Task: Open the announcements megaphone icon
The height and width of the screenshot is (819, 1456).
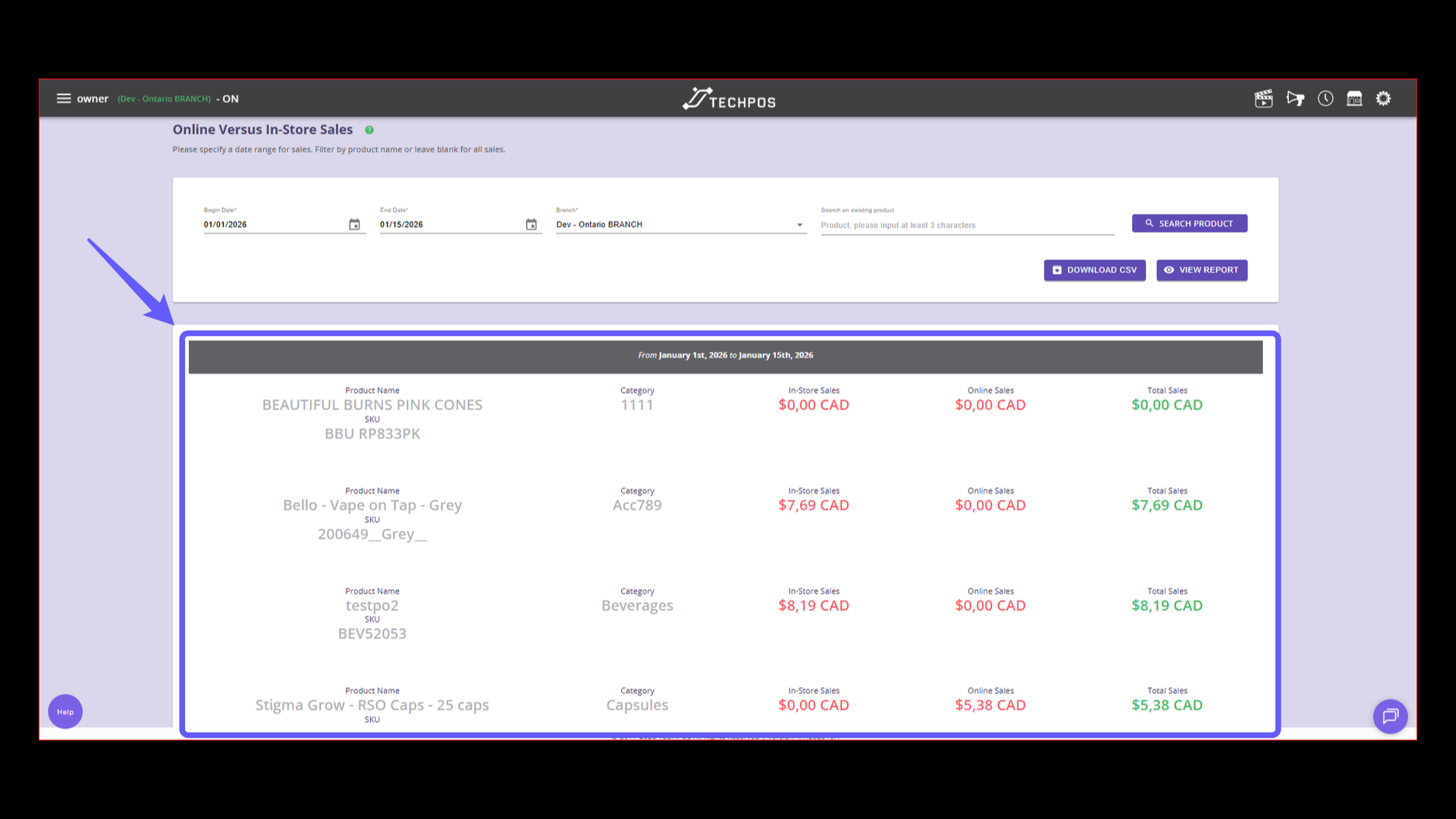Action: (x=1295, y=99)
